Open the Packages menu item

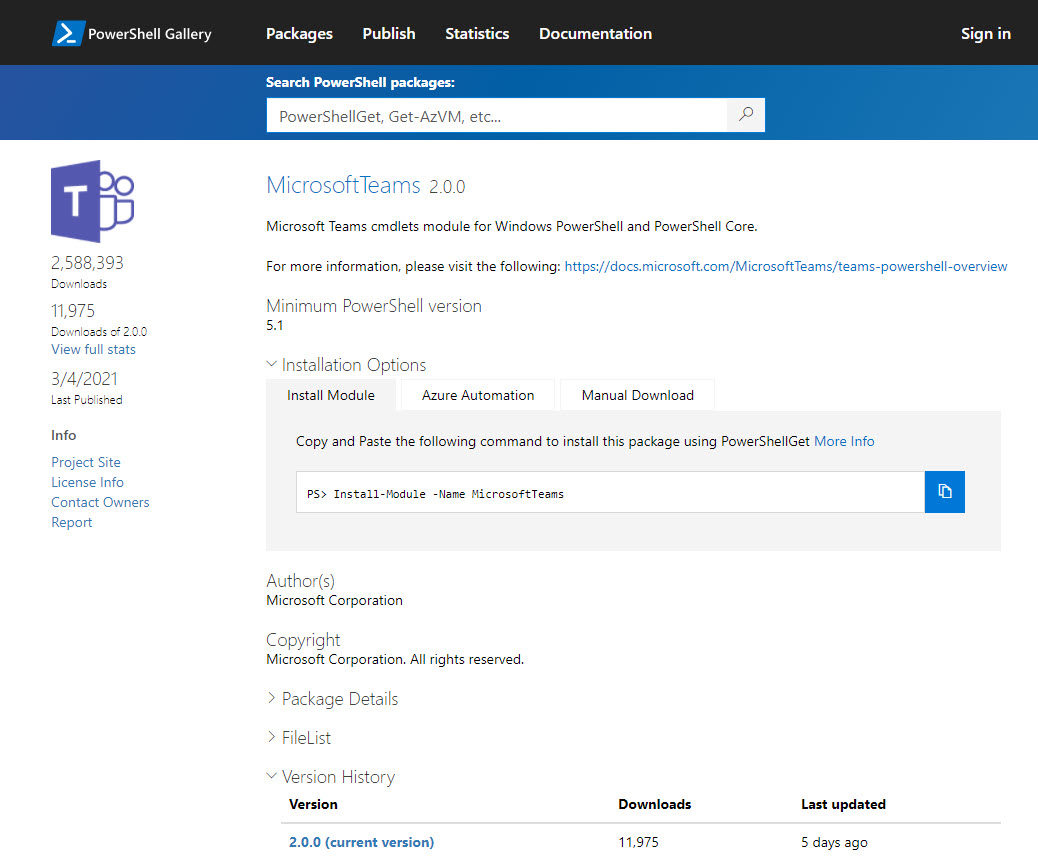tap(299, 34)
